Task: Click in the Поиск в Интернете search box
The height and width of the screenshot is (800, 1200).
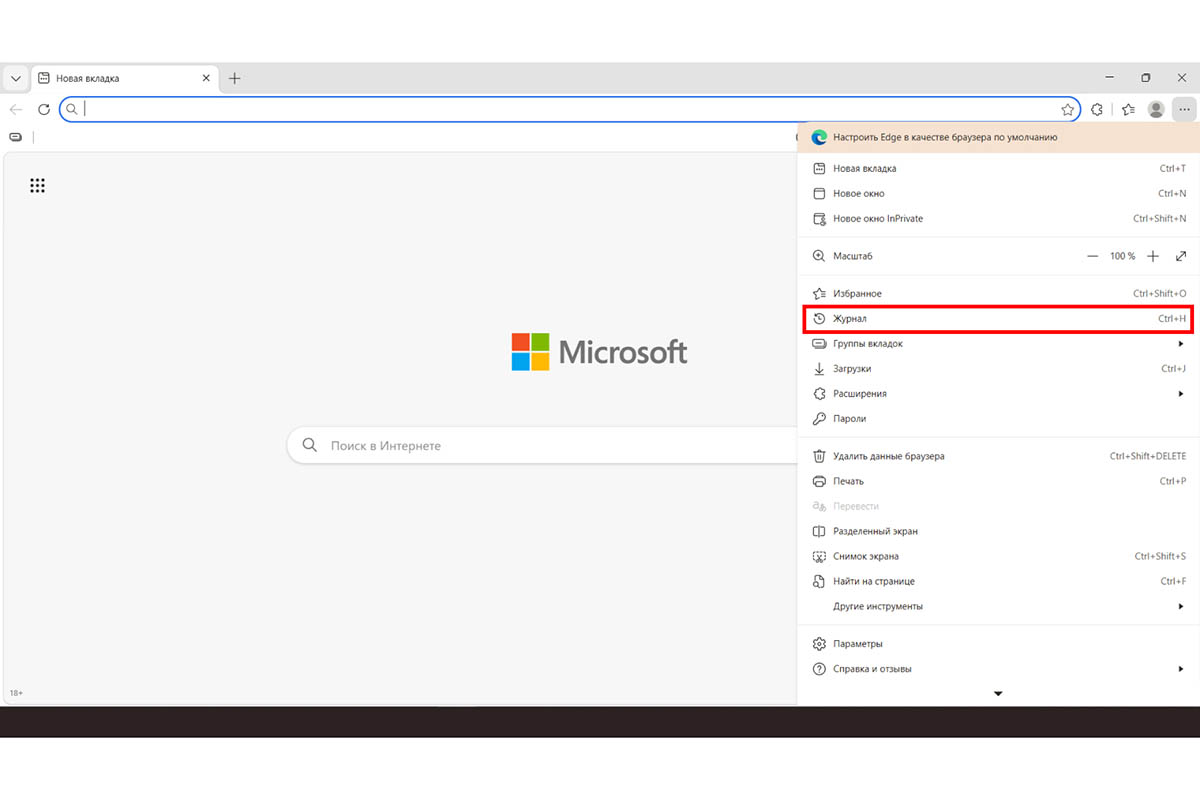Action: click(542, 445)
